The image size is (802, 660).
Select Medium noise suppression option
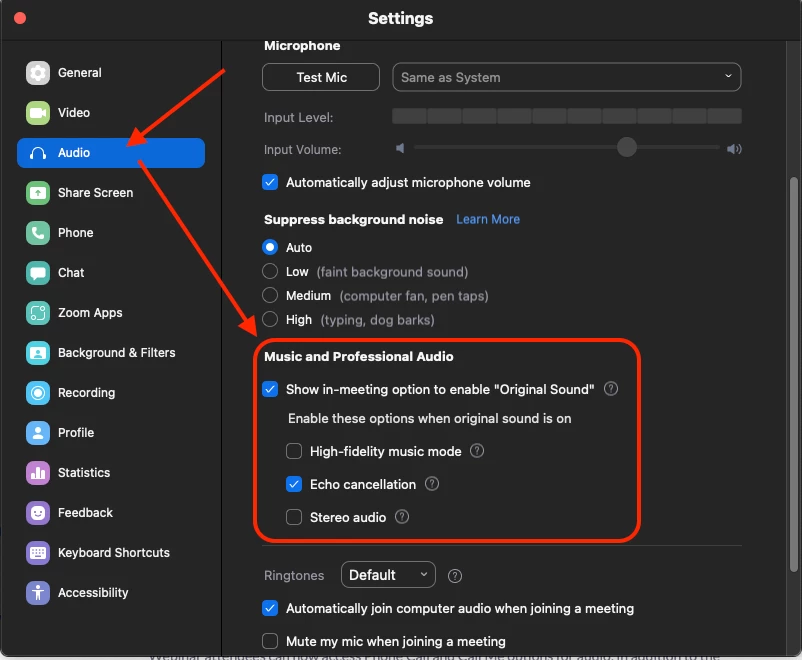(x=270, y=295)
